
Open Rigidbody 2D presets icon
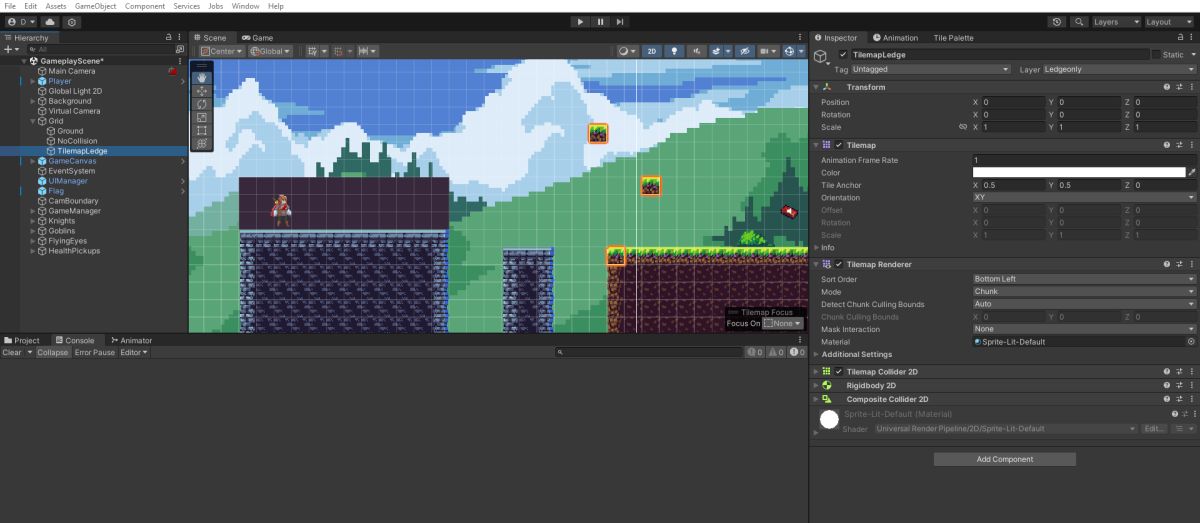[x=1178, y=385]
